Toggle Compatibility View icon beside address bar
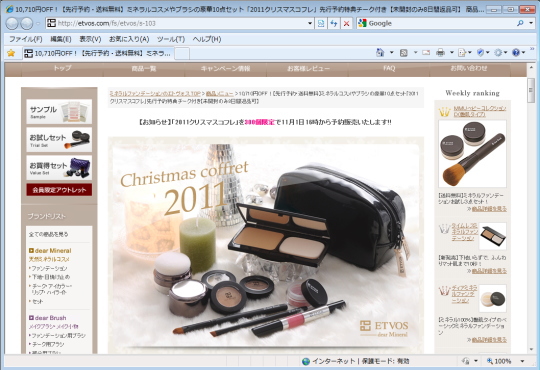540x370 pixels. click(x=321, y=23)
